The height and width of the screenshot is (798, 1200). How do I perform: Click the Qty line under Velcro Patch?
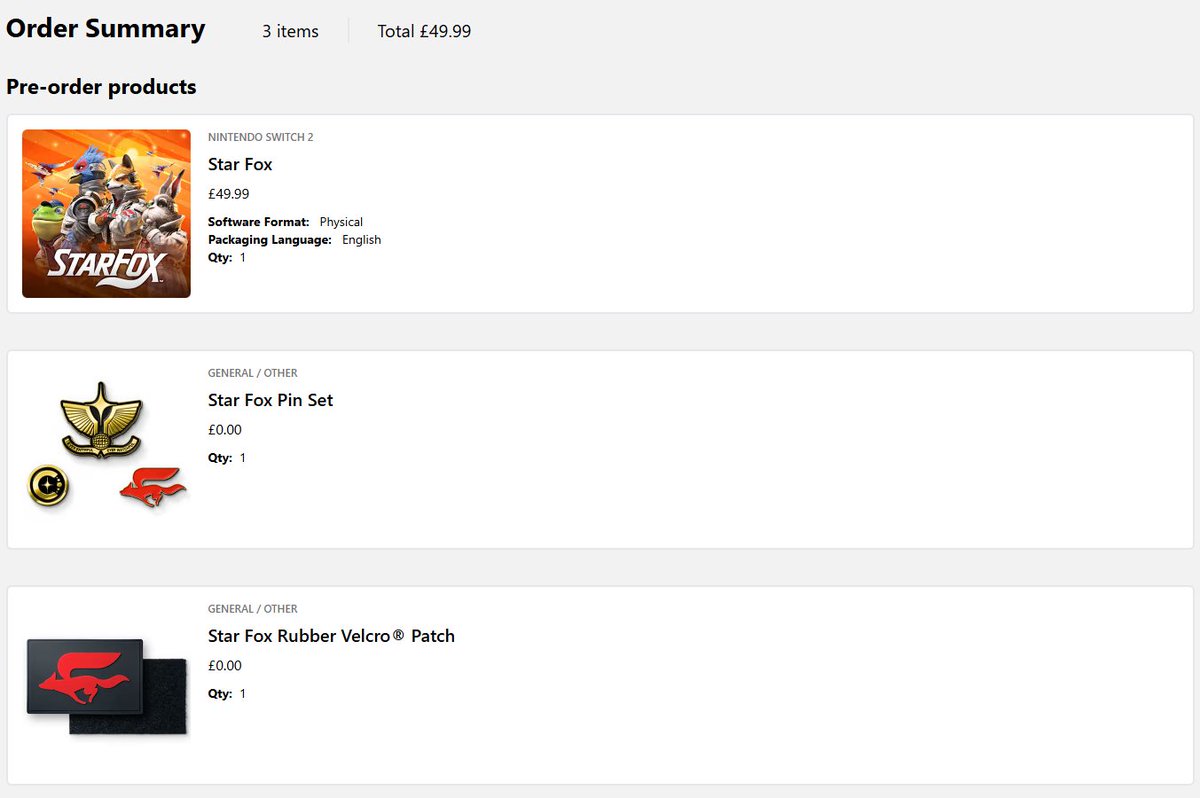coord(227,694)
